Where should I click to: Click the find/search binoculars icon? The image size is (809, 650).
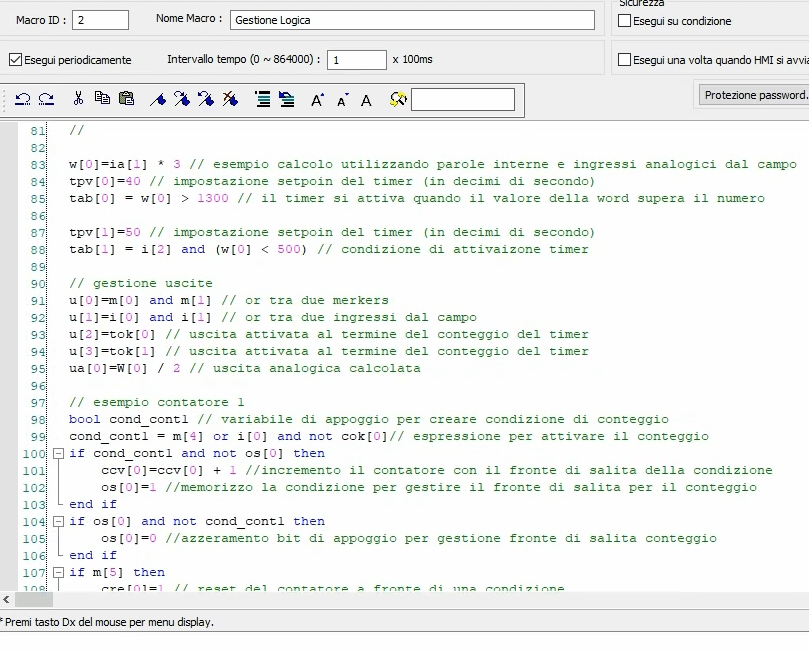pyautogui.click(x=398, y=99)
